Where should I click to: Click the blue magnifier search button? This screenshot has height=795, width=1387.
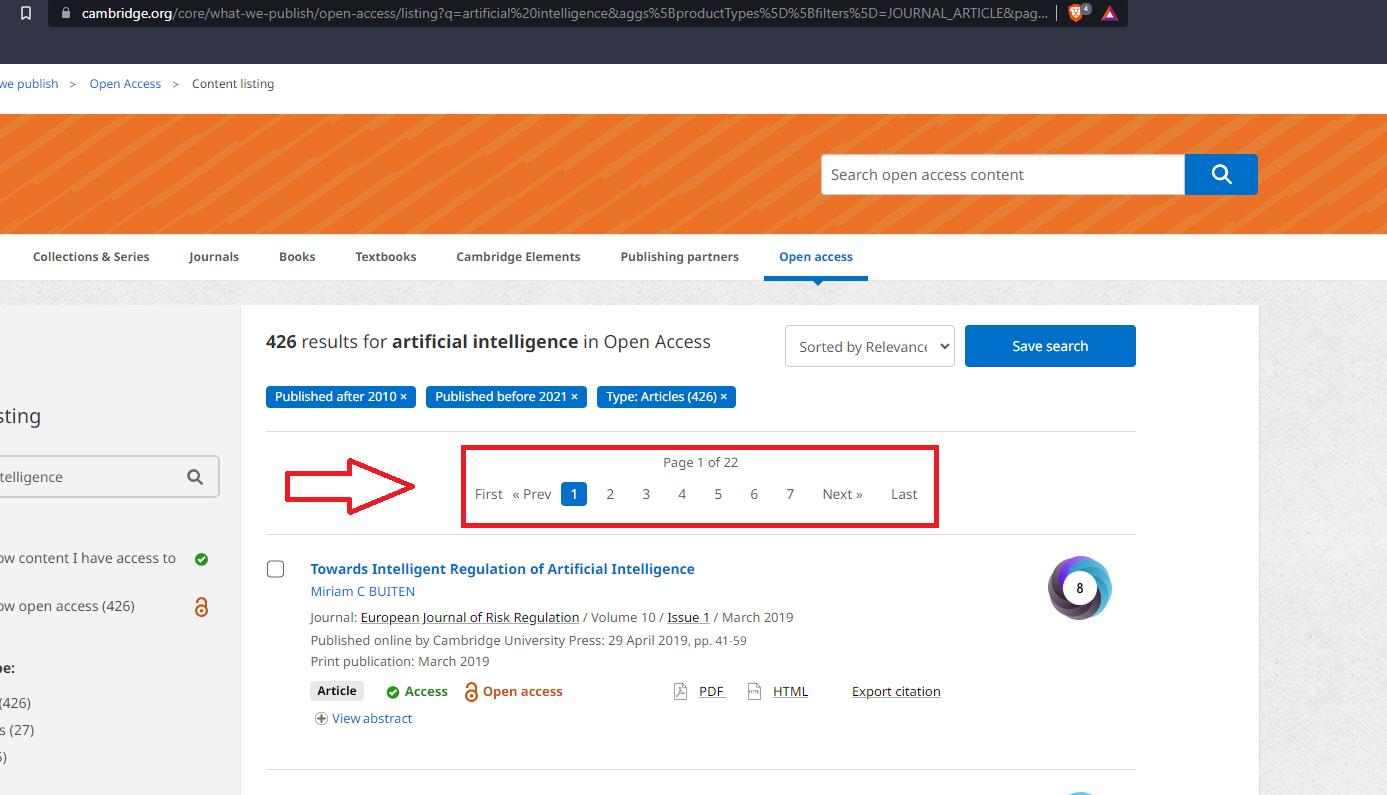click(1221, 174)
